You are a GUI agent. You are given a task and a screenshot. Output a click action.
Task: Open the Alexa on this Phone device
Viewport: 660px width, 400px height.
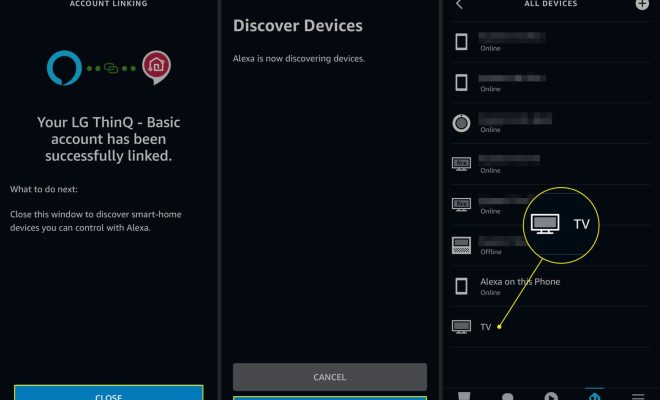pyautogui.click(x=551, y=286)
